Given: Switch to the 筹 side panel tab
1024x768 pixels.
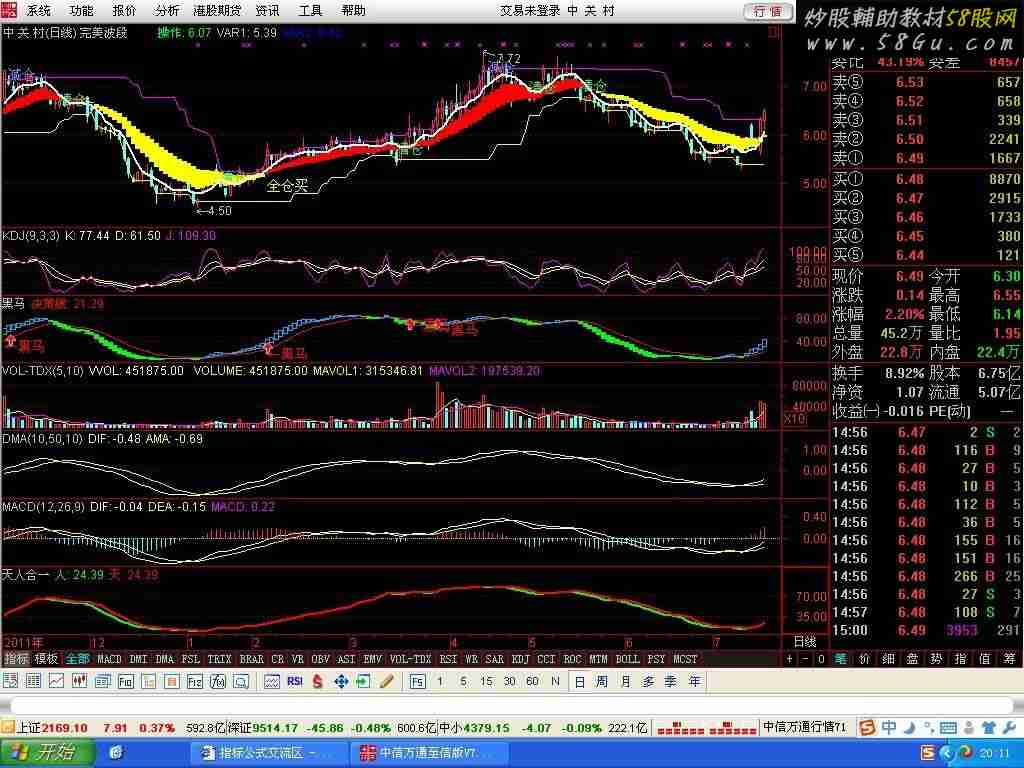Looking at the screenshot, I should pos(1009,659).
